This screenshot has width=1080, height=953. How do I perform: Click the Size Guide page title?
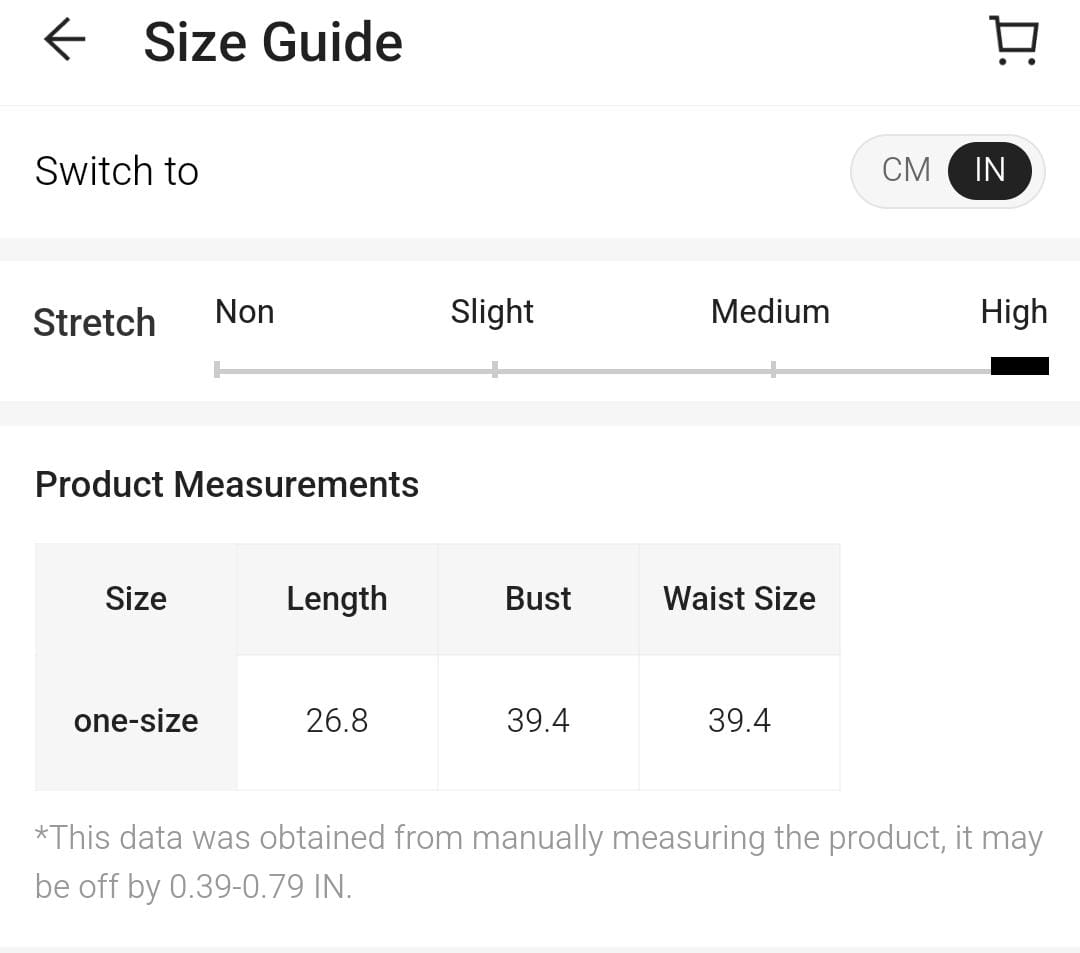pyautogui.click(x=273, y=42)
